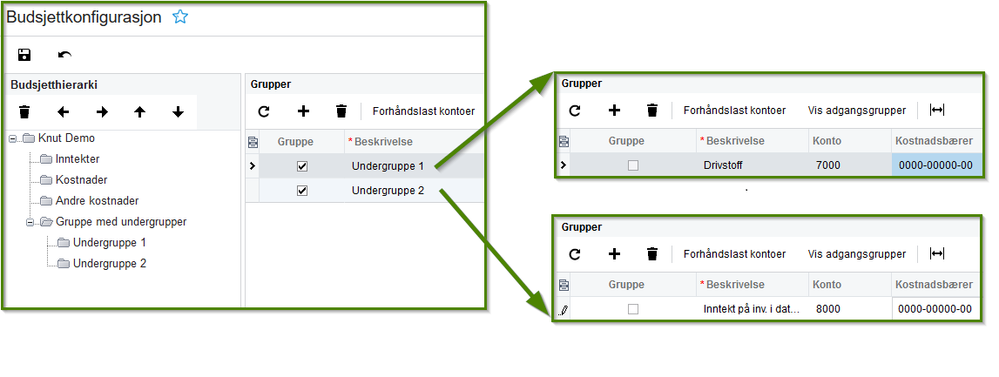Uncheck Gruppe checkbox for Undergruppe 1

303,166
